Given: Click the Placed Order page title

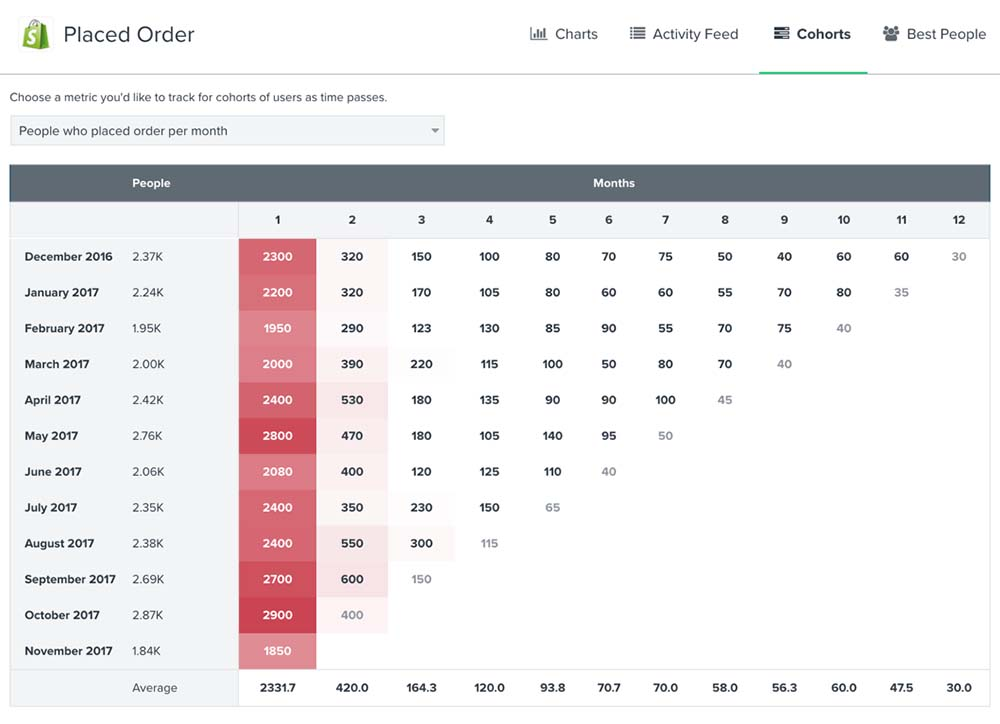Looking at the screenshot, I should pyautogui.click(x=129, y=34).
